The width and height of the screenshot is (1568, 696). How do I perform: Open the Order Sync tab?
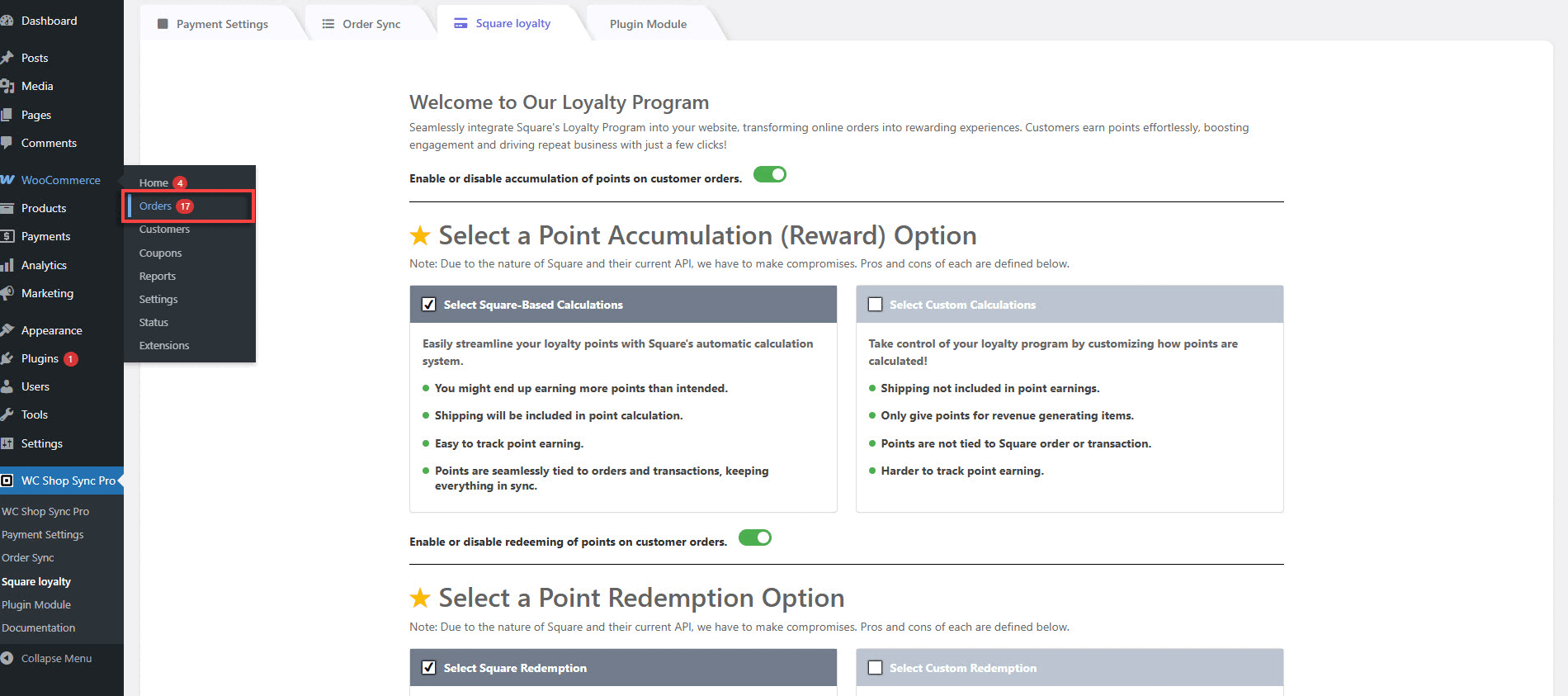click(371, 24)
